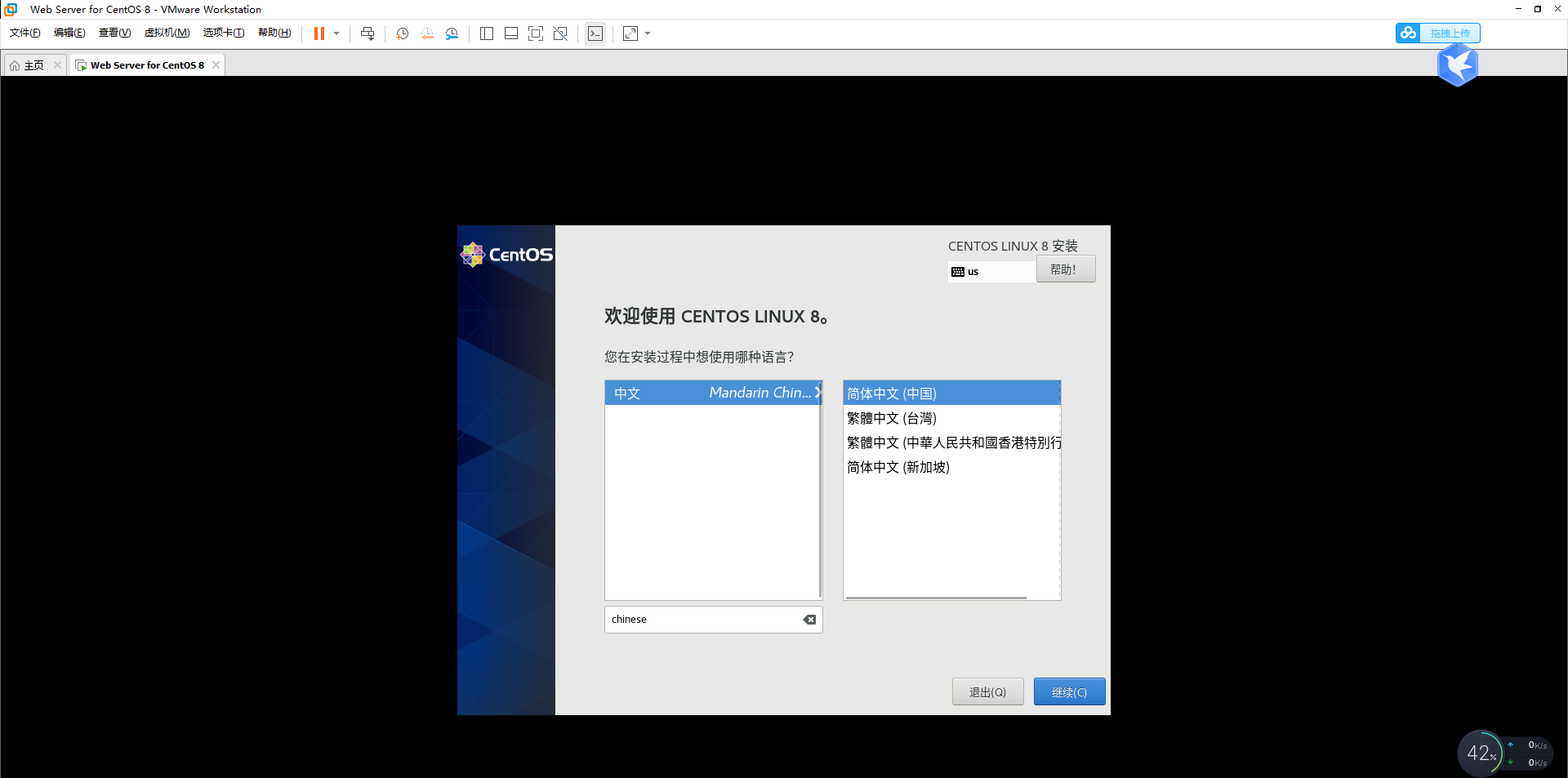The height and width of the screenshot is (778, 1568).
Task: Select 繁體中文 (台灣) locale
Action: (x=951, y=418)
